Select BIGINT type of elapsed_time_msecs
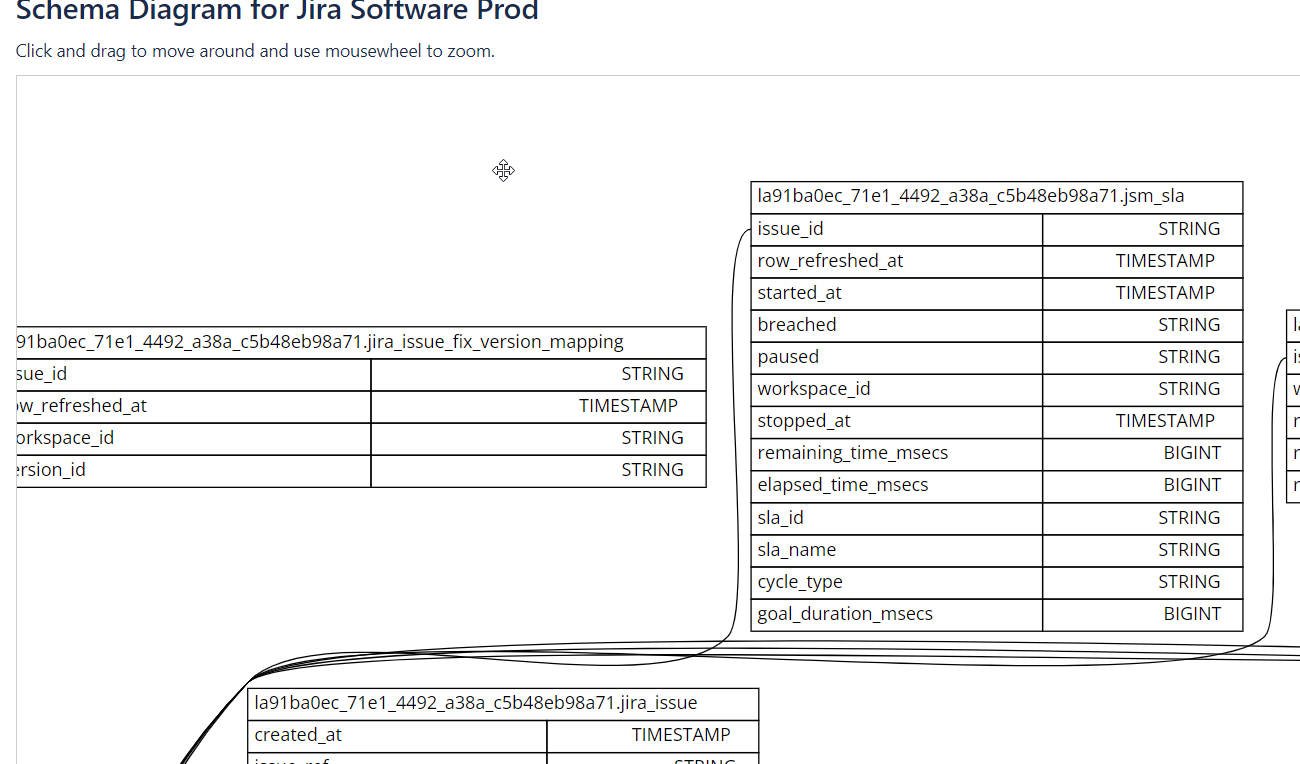 coord(1192,485)
